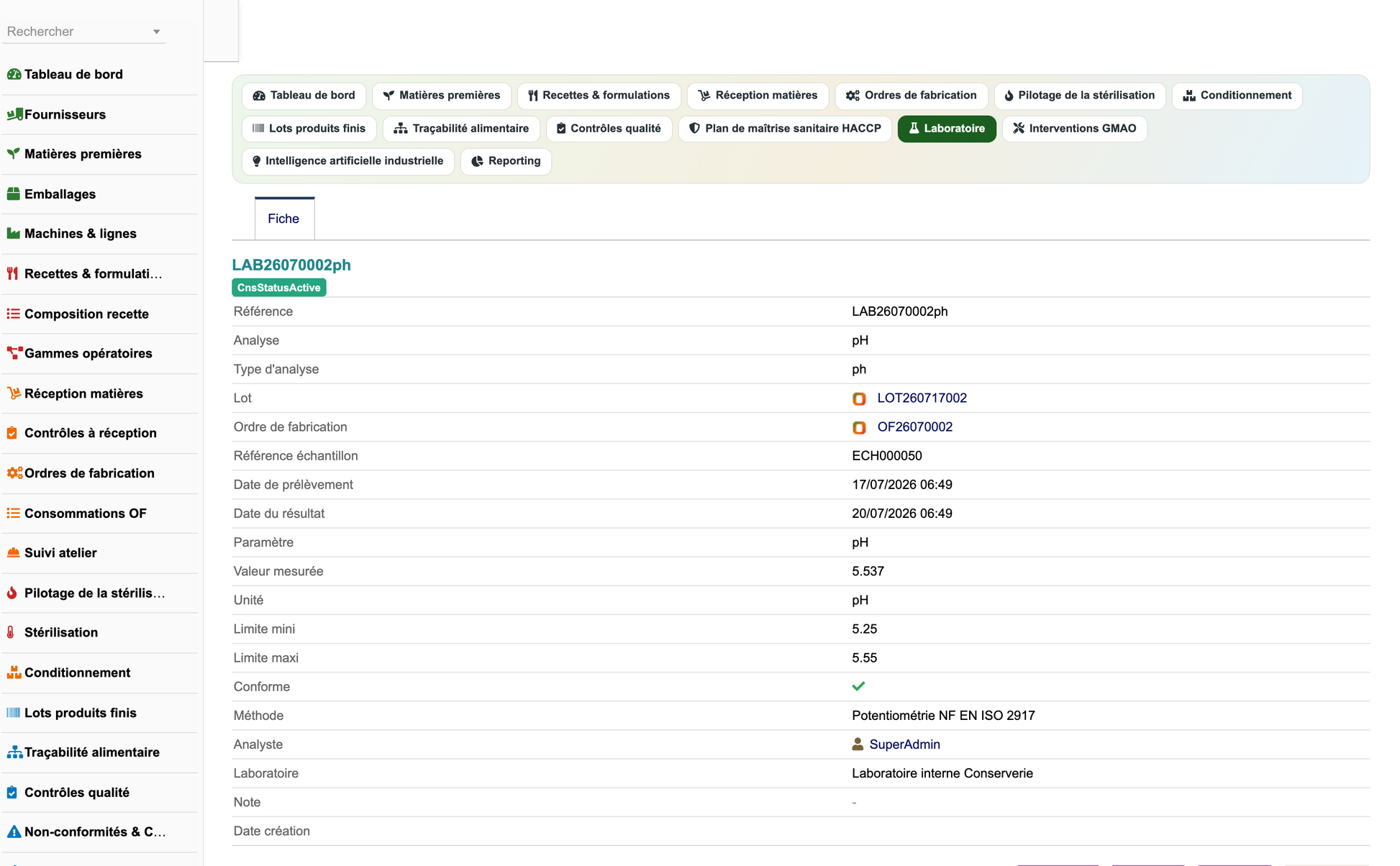The width and height of the screenshot is (1400, 866).
Task: Click the Conditionnement boxes icon in sidebar
Action: click(14, 673)
